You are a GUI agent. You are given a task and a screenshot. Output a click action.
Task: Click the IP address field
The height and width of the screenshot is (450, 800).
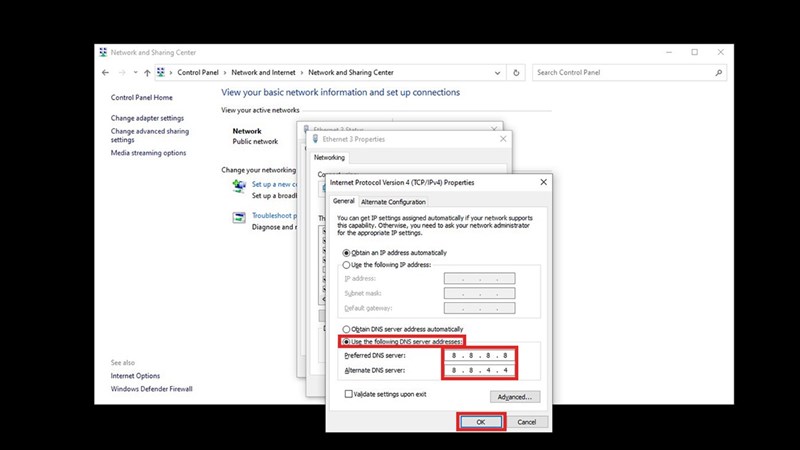click(480, 279)
